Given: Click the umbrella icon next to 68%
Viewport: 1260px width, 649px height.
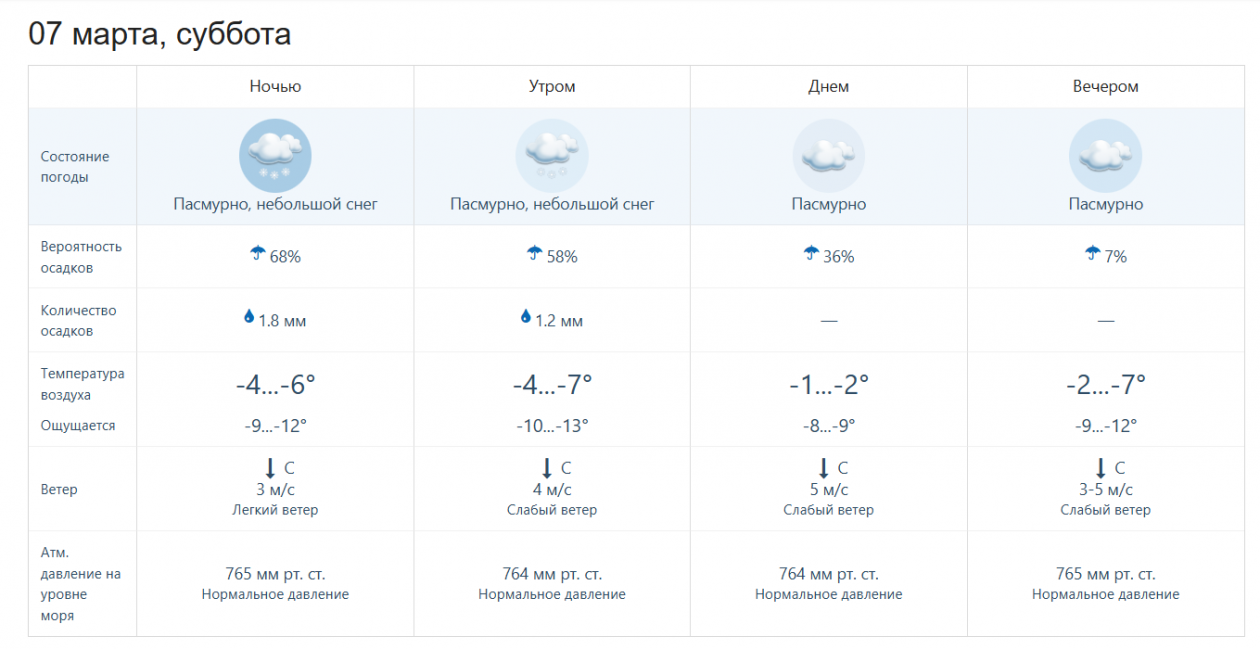Looking at the screenshot, I should (x=258, y=254).
